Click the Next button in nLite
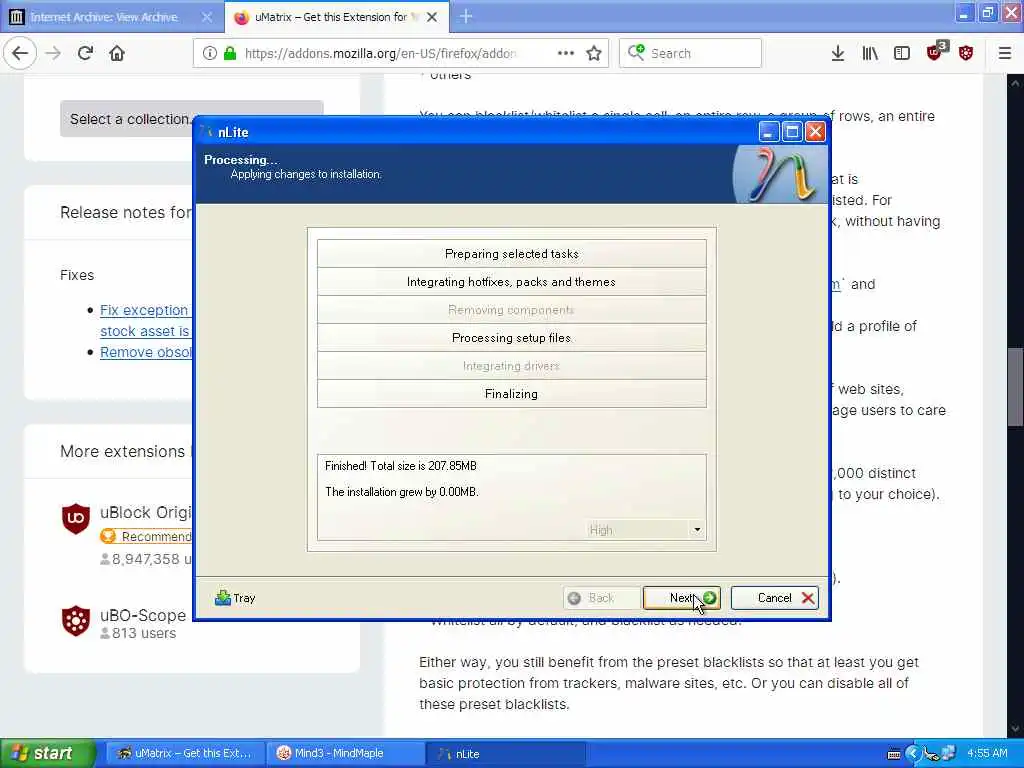 (682, 598)
